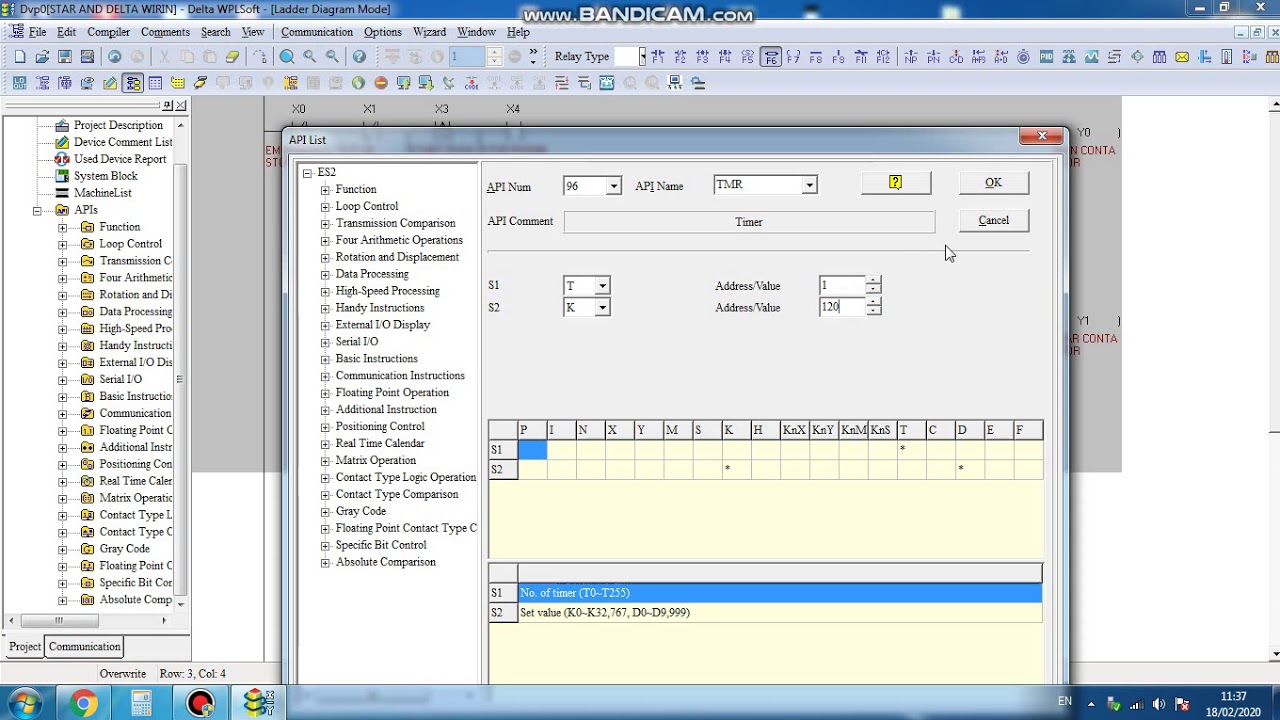Increase the S1 Address/Value stepper
Screen dimensions: 1280x720
(x=874, y=281)
